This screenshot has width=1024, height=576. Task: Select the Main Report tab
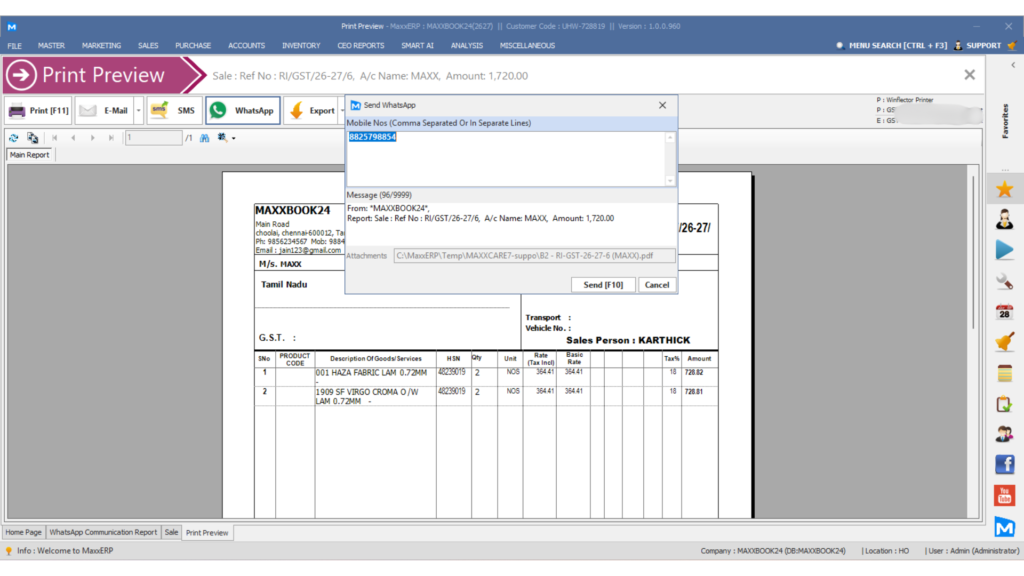coord(29,155)
